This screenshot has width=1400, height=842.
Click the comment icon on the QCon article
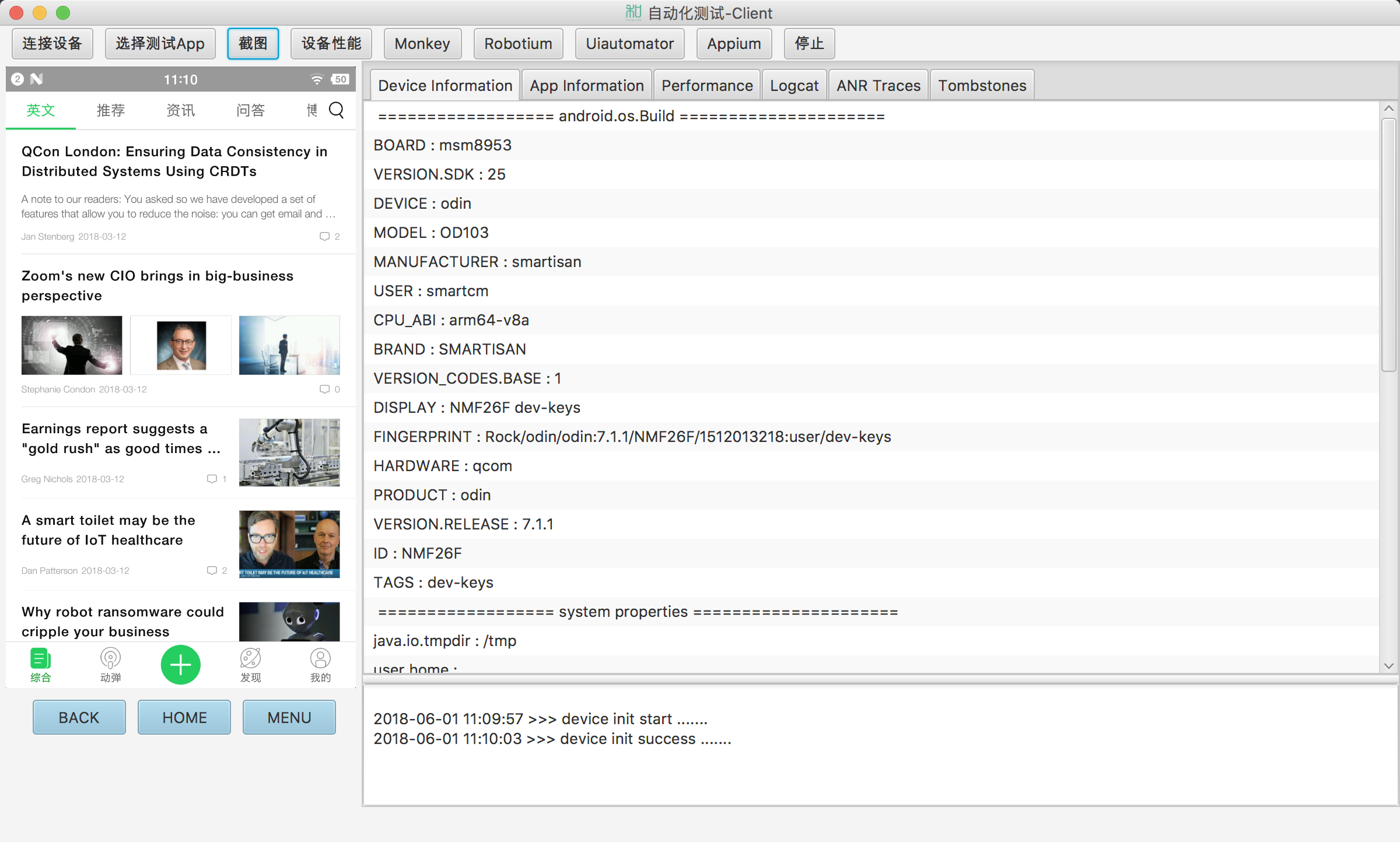pyautogui.click(x=325, y=236)
